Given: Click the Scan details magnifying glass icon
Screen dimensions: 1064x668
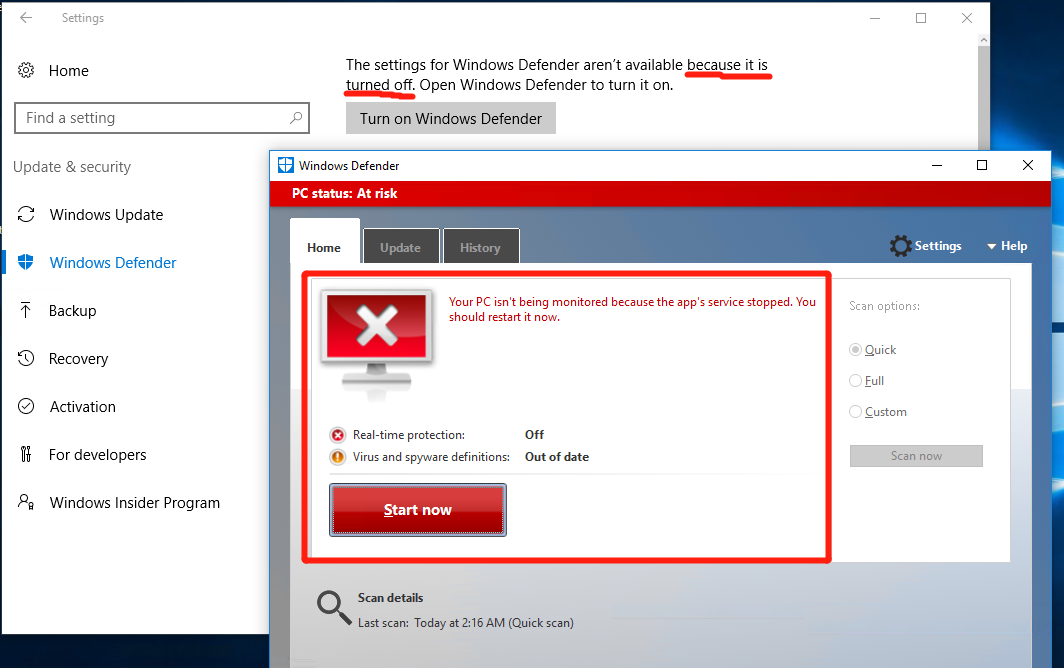Looking at the screenshot, I should 333,608.
